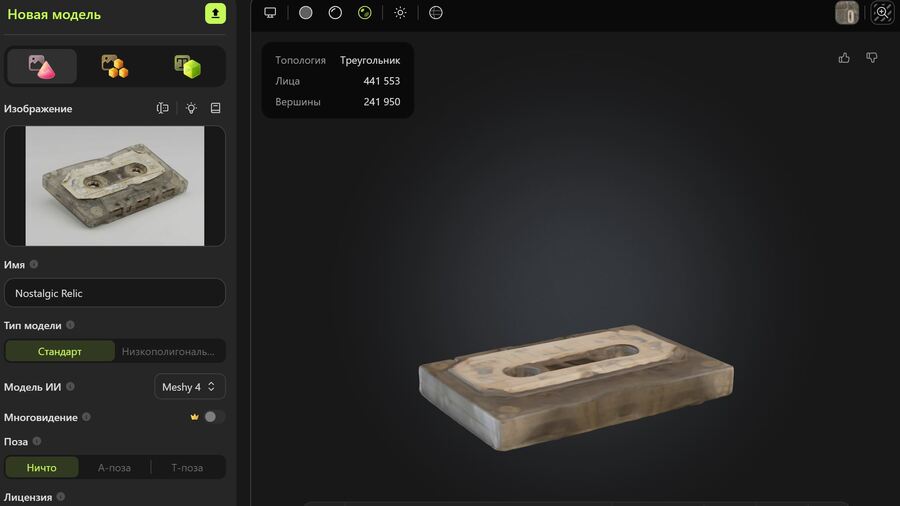Viewport: 900px width, 506px height.
Task: Select the multi-image to 3D tab icon
Action: [115, 67]
